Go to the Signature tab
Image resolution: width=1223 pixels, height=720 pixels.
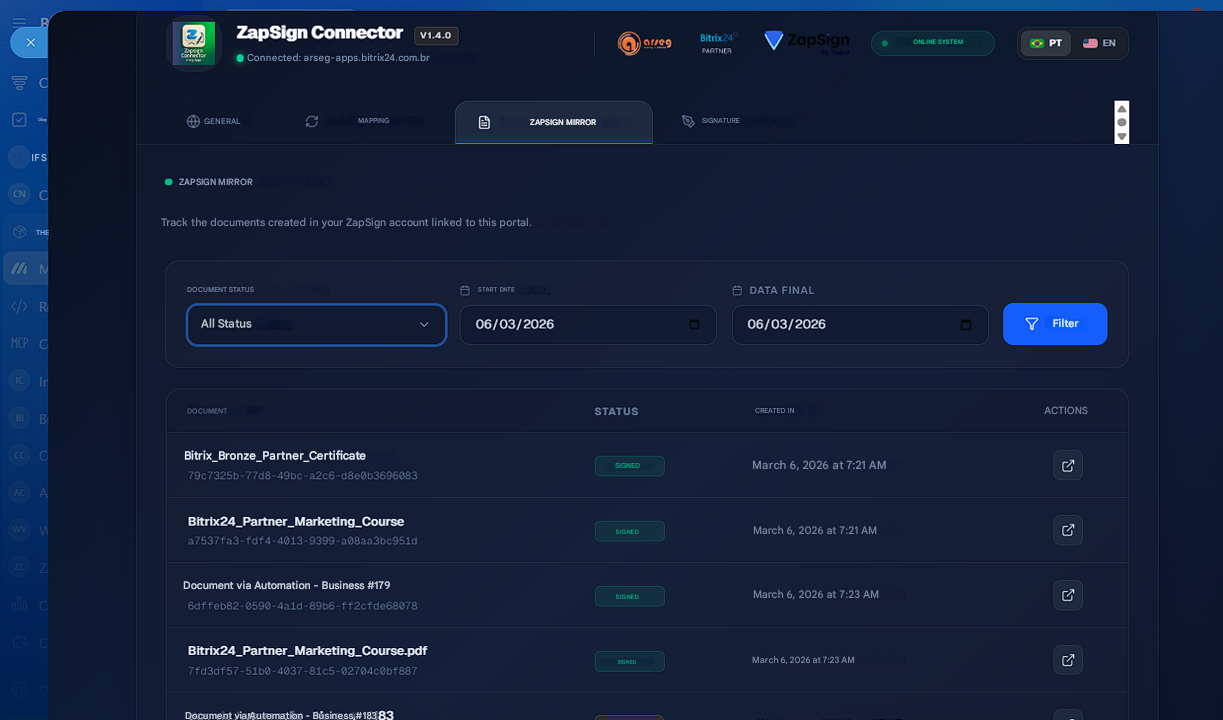711,121
